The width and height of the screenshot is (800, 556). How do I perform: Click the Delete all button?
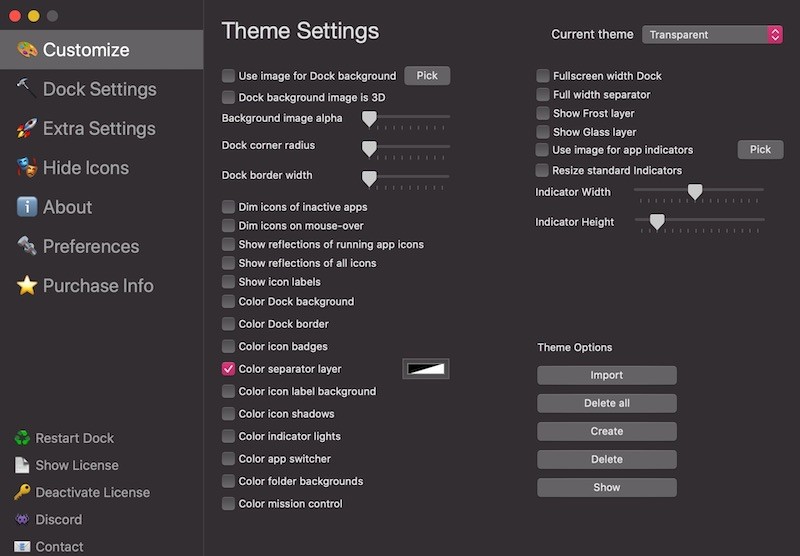point(607,403)
